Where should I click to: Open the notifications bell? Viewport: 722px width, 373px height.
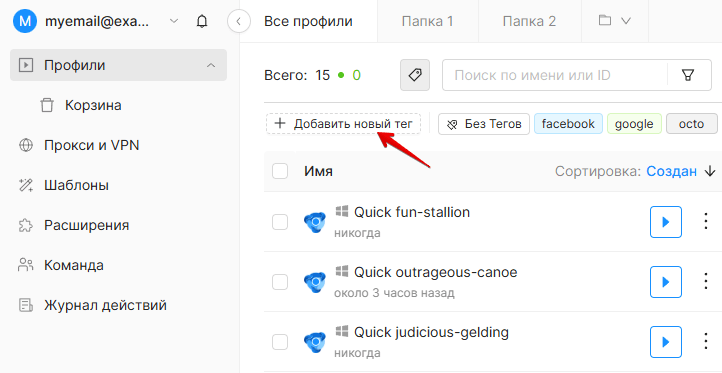[x=202, y=21]
